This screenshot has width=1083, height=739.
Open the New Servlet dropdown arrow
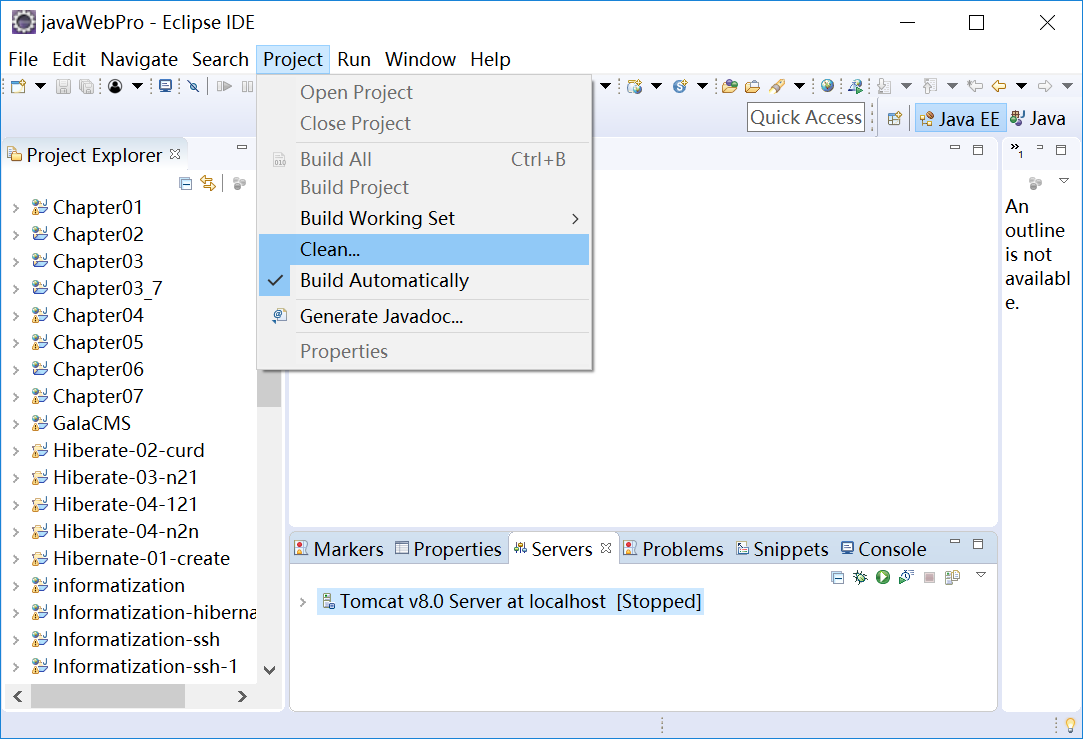pos(702,86)
